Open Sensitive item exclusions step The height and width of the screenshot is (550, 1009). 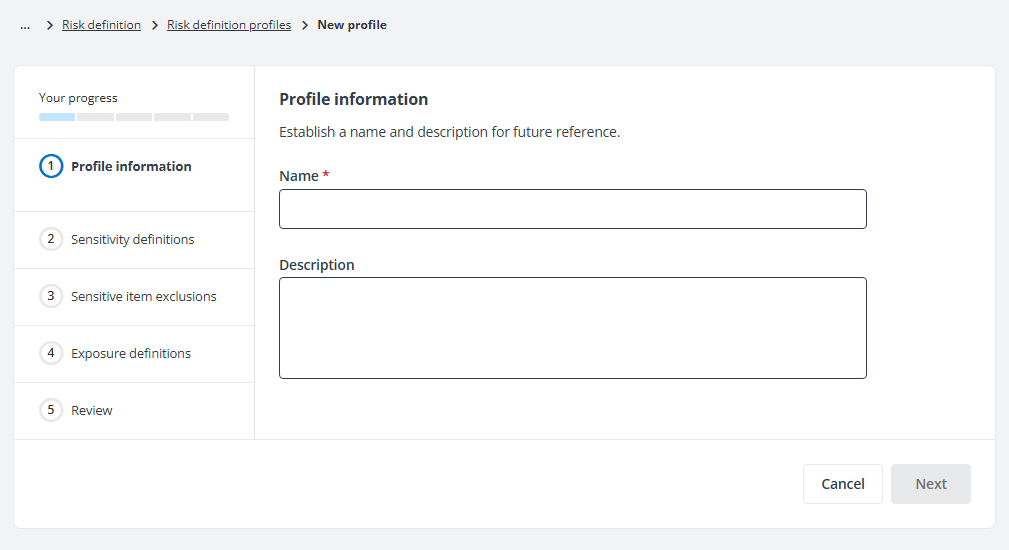coord(143,296)
